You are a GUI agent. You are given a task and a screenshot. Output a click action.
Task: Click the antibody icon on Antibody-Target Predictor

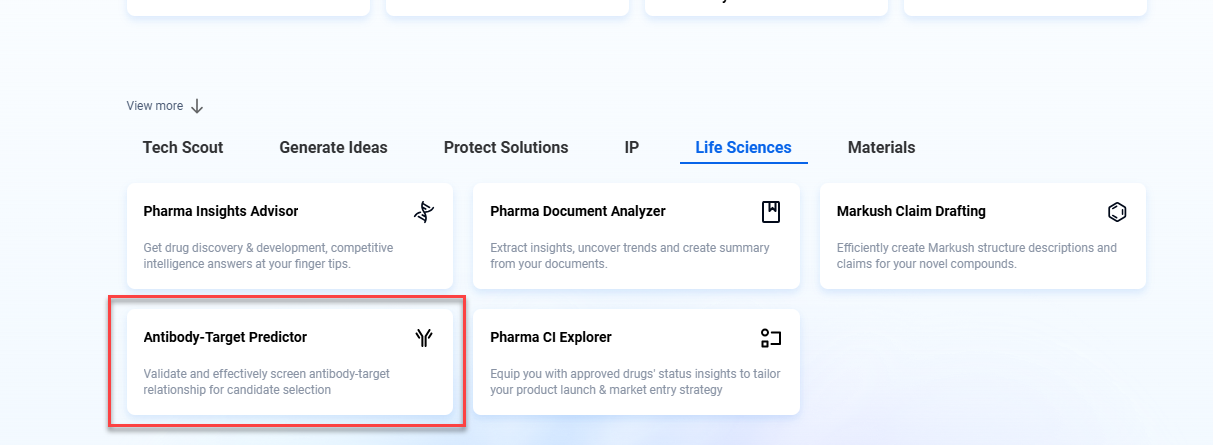tap(424, 337)
